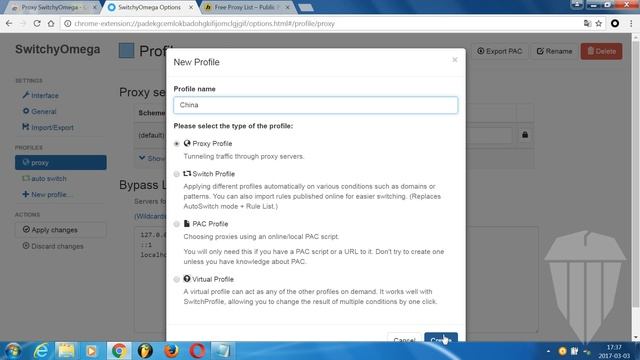The image size is (640, 360).
Task: Bookmark page with star icon
Action: (x=599, y=24)
